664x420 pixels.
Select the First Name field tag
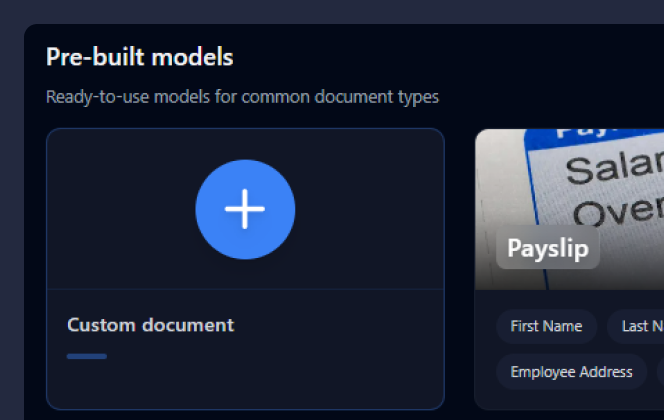point(546,326)
